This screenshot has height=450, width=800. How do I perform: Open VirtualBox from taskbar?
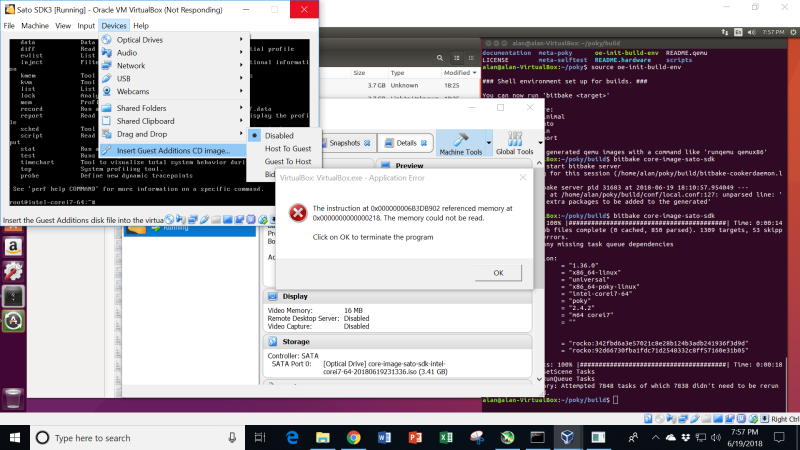(x=567, y=438)
